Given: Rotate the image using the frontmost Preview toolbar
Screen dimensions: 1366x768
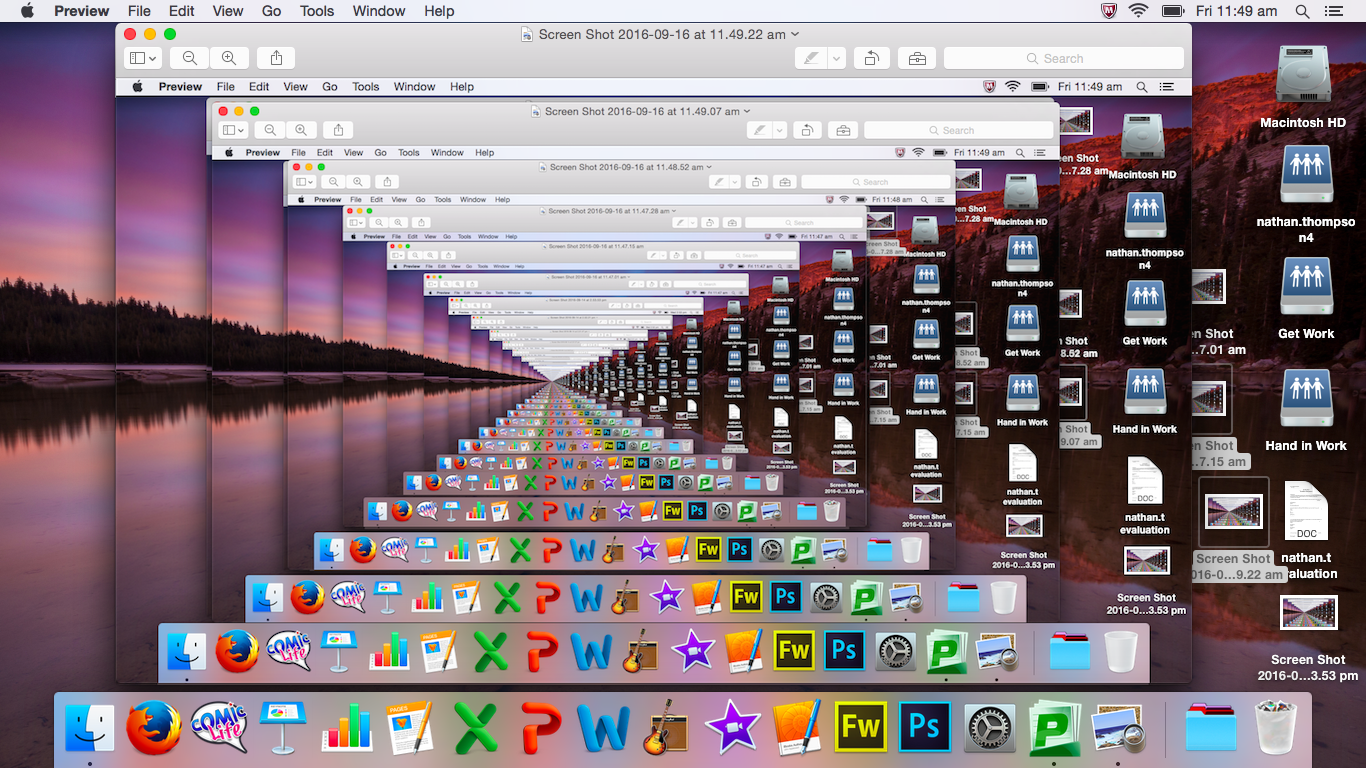Looking at the screenshot, I should pyautogui.click(x=871, y=58).
